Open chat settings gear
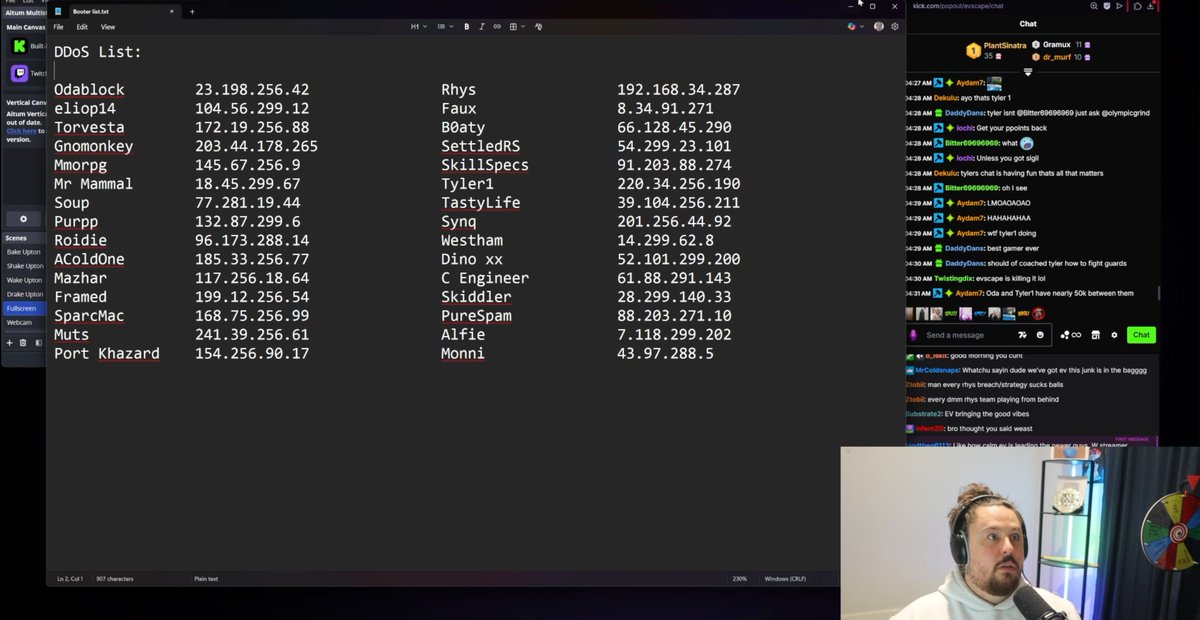Screen dimensions: 1200x620 (1114, 335)
